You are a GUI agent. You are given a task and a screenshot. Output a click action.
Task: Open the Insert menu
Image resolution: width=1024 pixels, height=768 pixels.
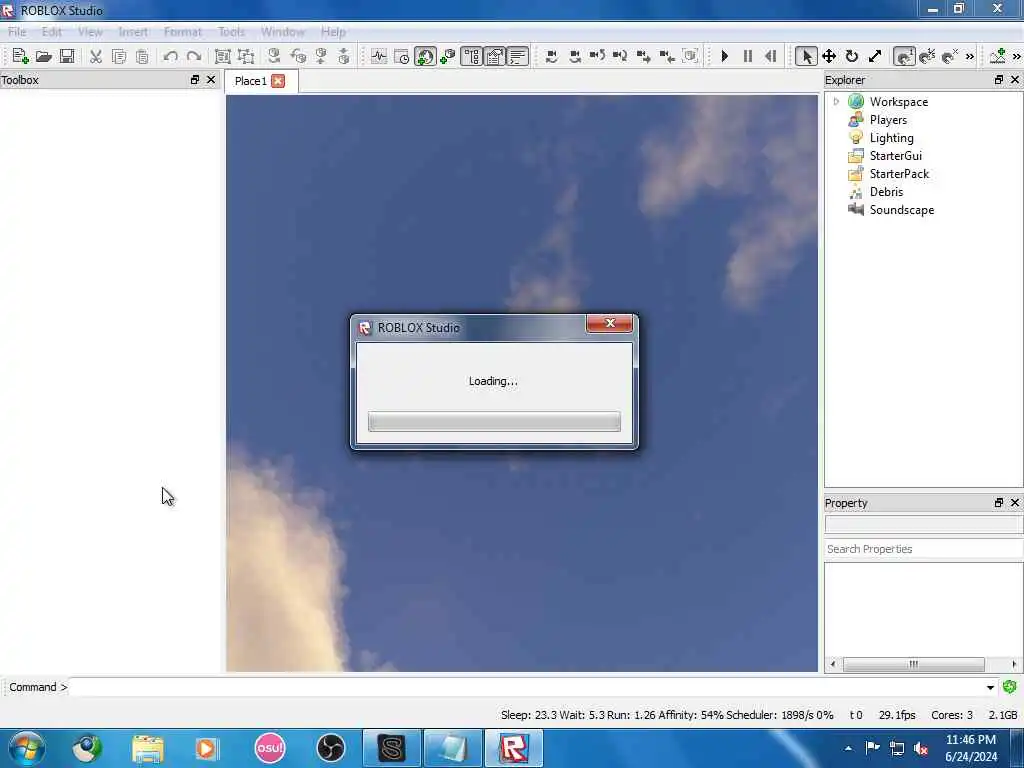click(133, 31)
